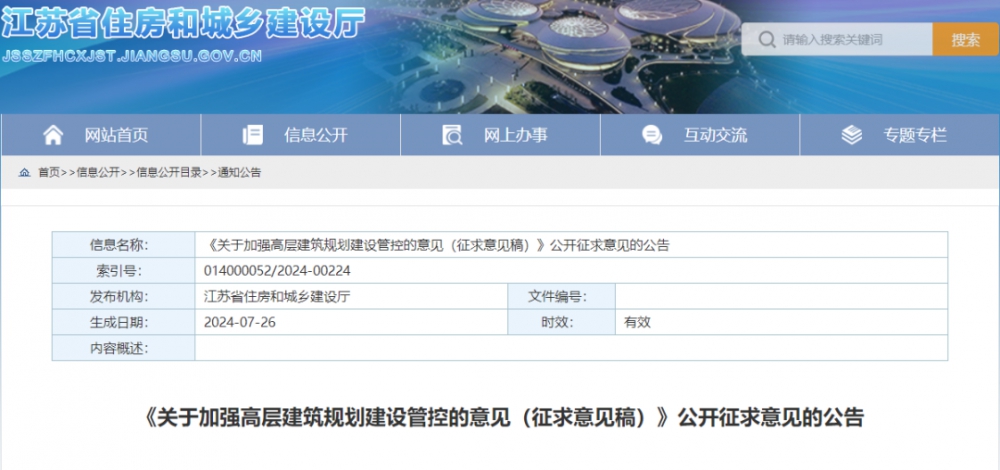Click the home icon beside 网站首页
This screenshot has height=470, width=1000.
(x=53, y=135)
